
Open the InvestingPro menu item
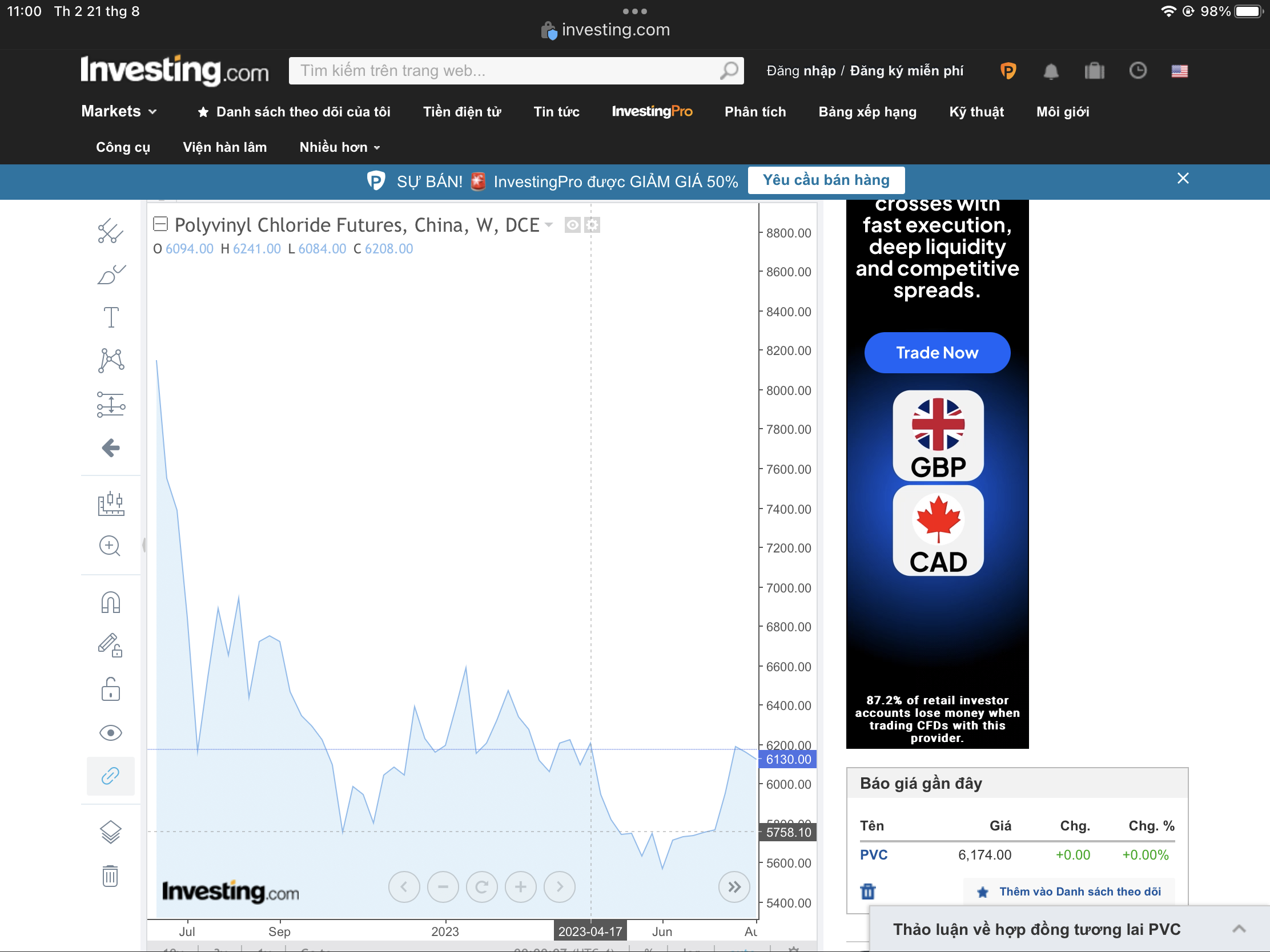point(652,111)
